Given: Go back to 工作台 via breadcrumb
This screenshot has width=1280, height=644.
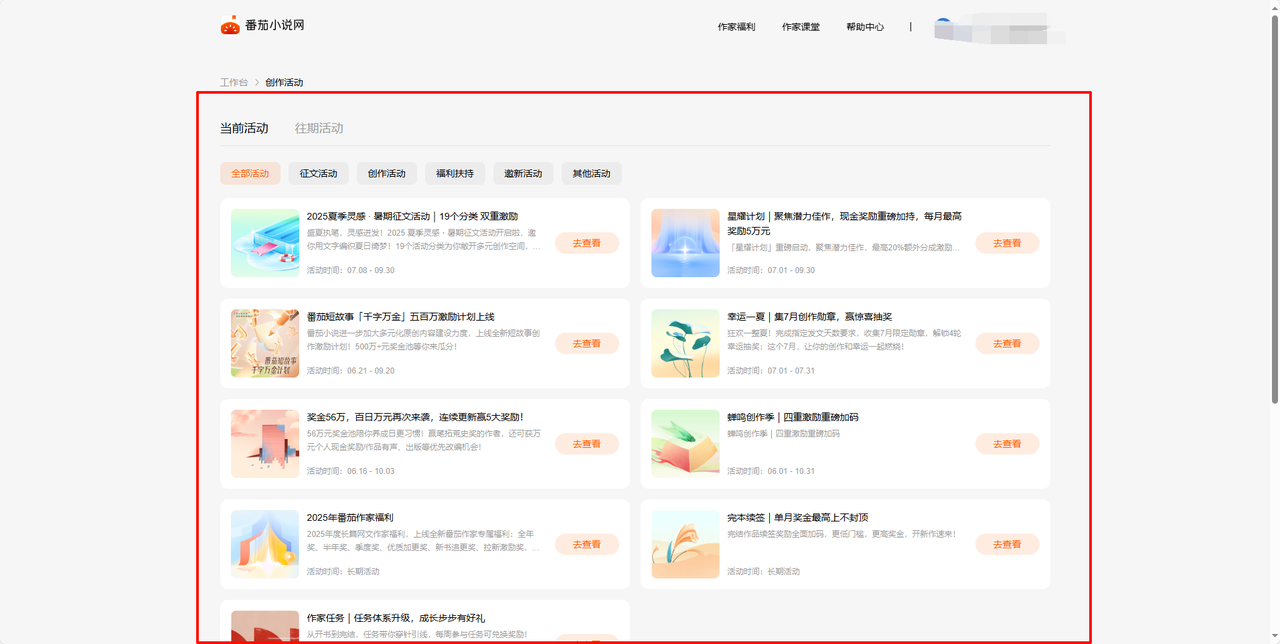Looking at the screenshot, I should point(234,82).
